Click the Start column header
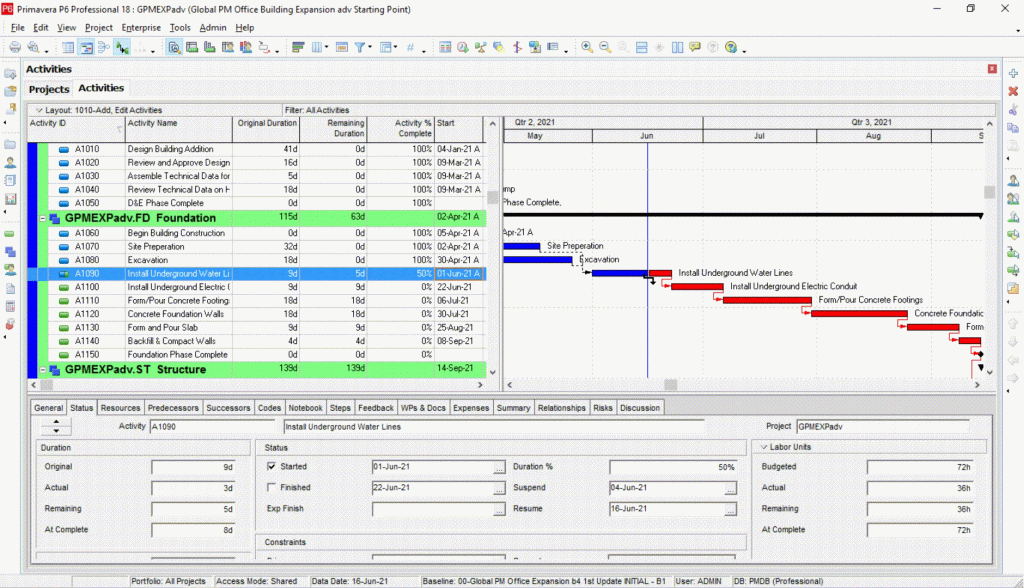The height and width of the screenshot is (588, 1024). pyautogui.click(x=458, y=129)
